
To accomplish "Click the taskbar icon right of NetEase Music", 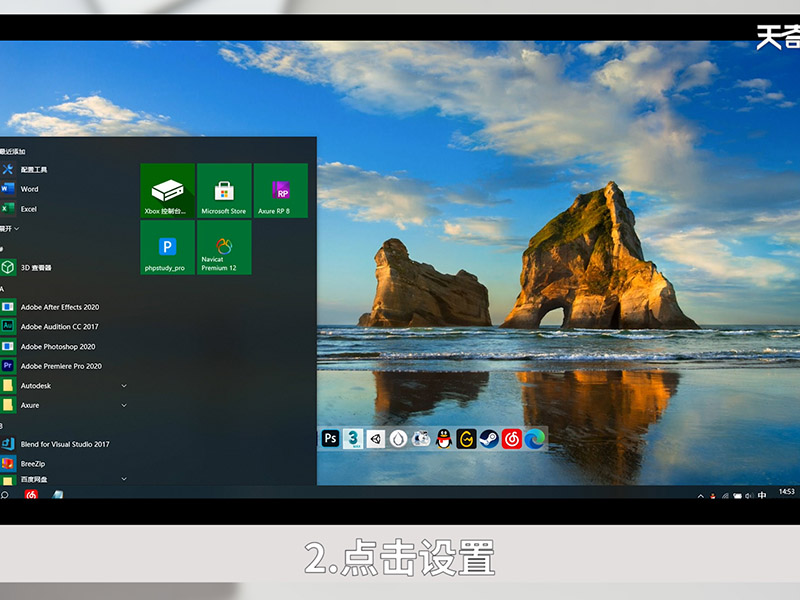I will click(58, 494).
